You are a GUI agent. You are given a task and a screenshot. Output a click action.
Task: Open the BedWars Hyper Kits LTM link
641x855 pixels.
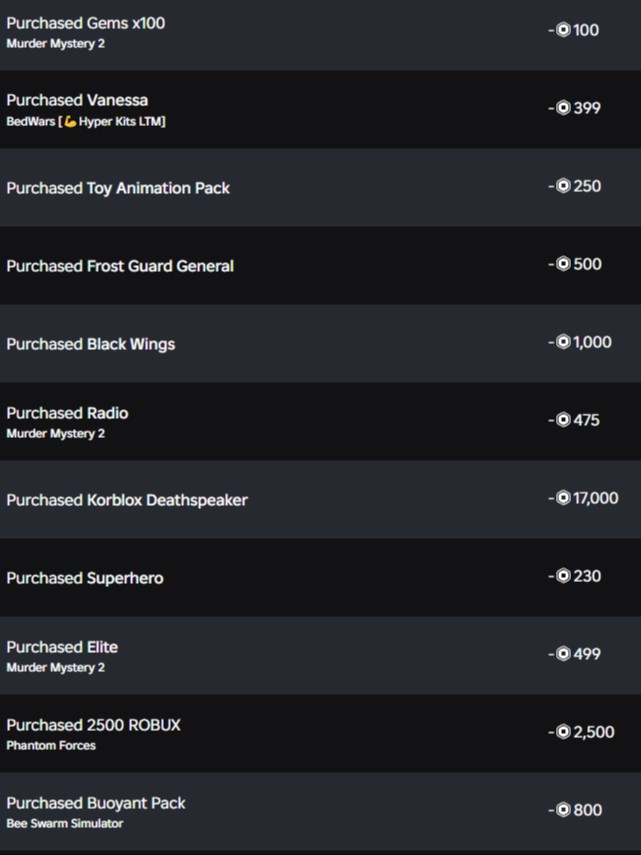click(x=86, y=122)
